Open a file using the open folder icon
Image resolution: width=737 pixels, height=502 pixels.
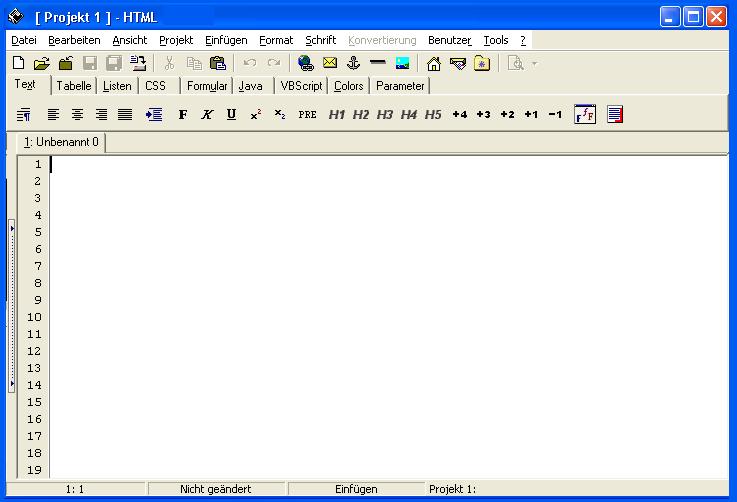click(x=42, y=63)
